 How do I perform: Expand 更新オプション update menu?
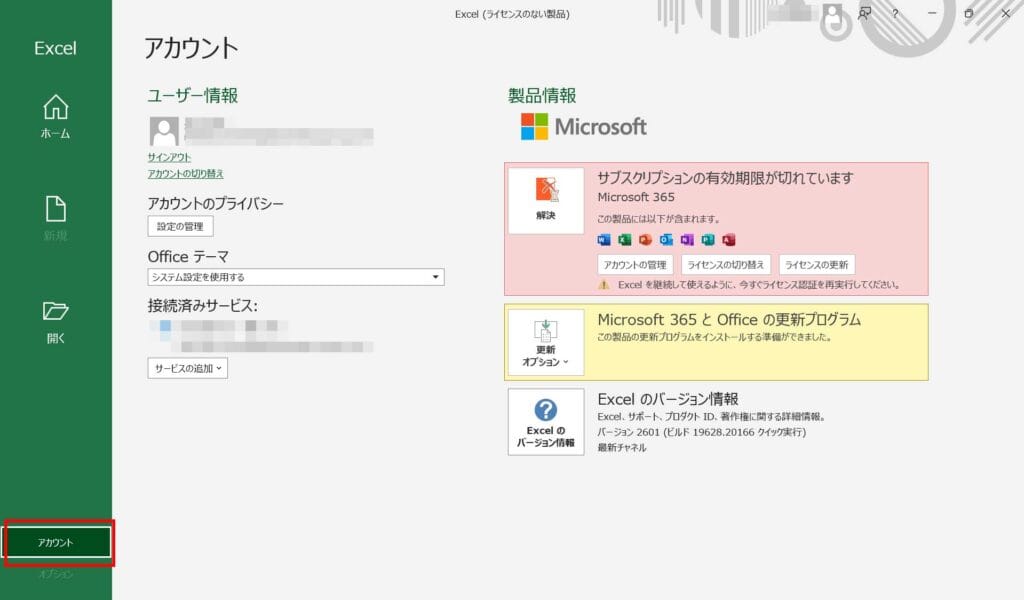pos(546,344)
